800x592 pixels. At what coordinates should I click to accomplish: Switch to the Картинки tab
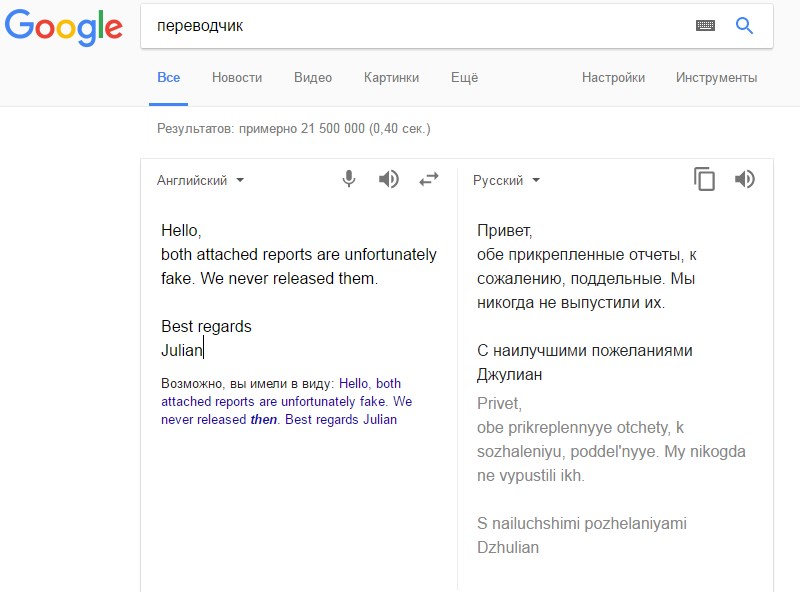[392, 77]
